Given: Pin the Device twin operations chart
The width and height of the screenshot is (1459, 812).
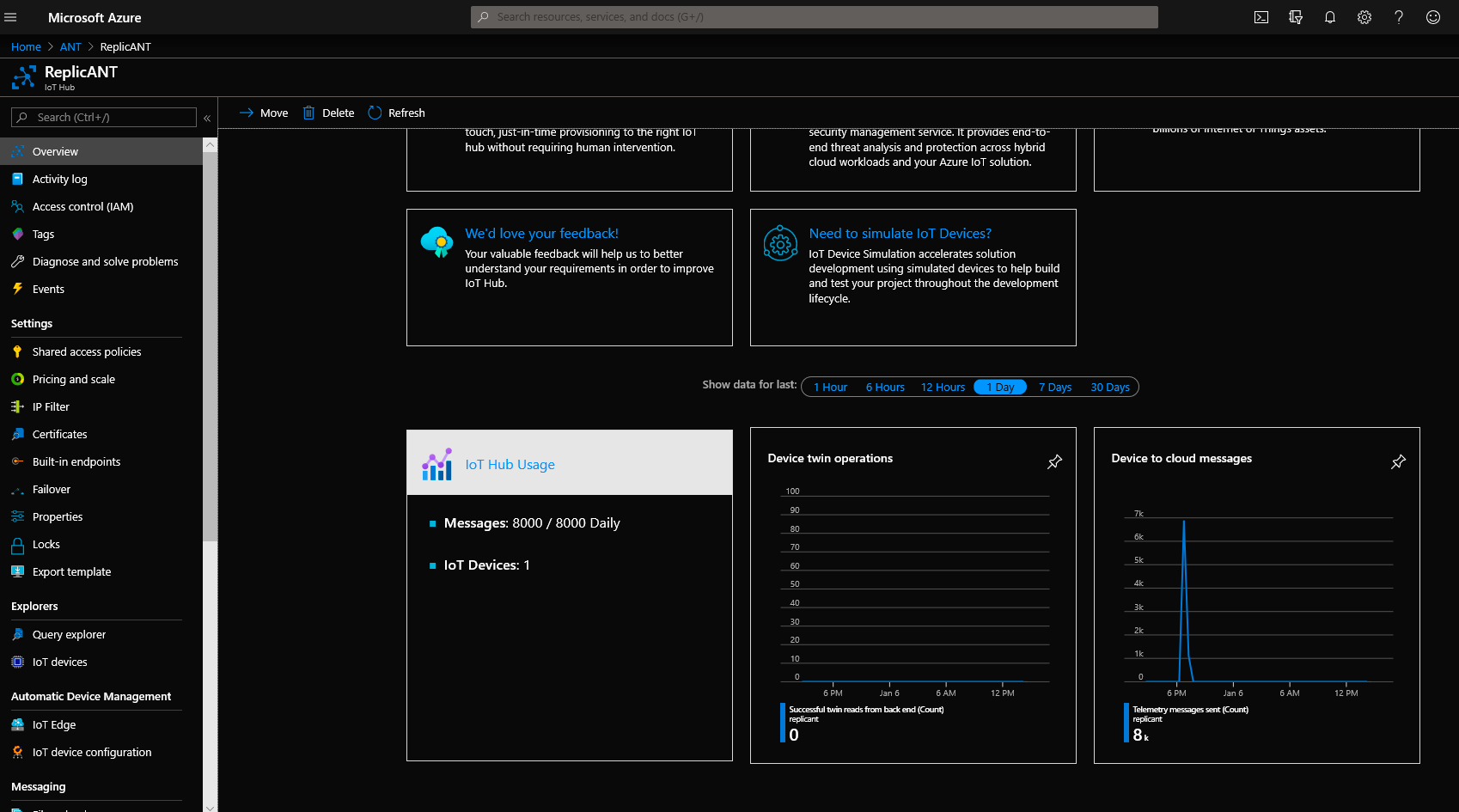Looking at the screenshot, I should tap(1054, 462).
